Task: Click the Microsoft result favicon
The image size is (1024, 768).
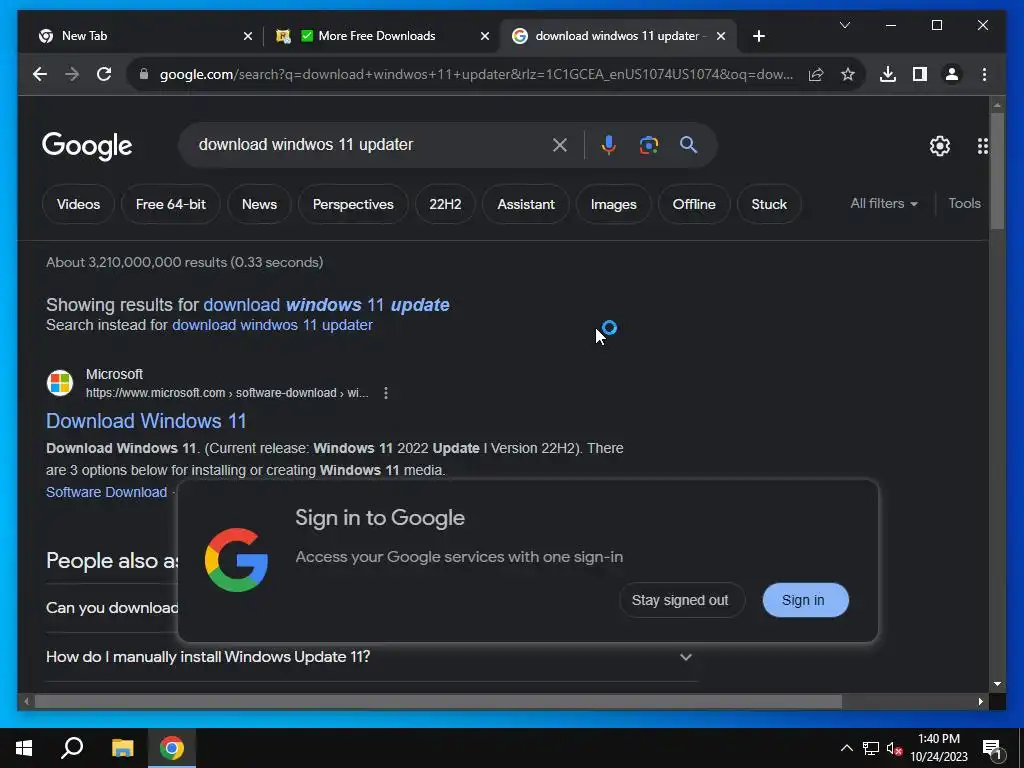Action: (60, 383)
